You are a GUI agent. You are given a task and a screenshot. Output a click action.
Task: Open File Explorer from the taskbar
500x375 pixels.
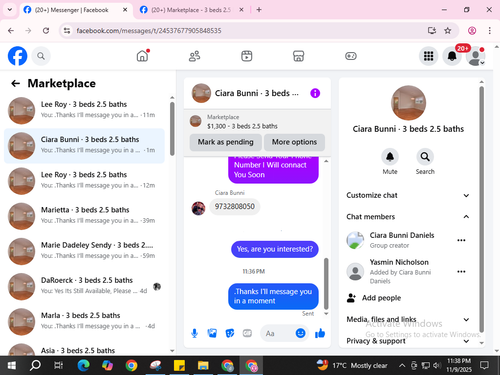click(x=203, y=366)
